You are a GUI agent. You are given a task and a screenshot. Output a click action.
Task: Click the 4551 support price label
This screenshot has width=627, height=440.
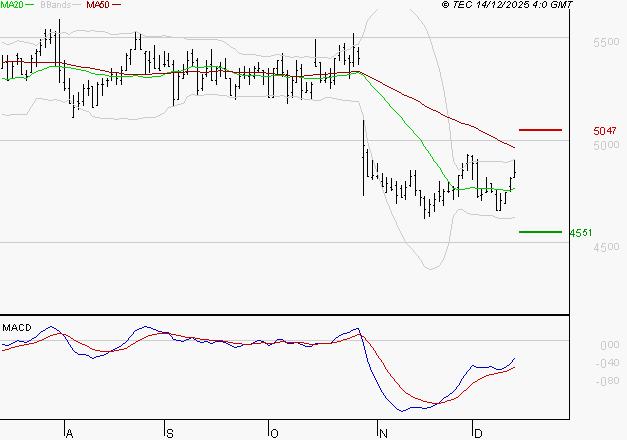[581, 233]
